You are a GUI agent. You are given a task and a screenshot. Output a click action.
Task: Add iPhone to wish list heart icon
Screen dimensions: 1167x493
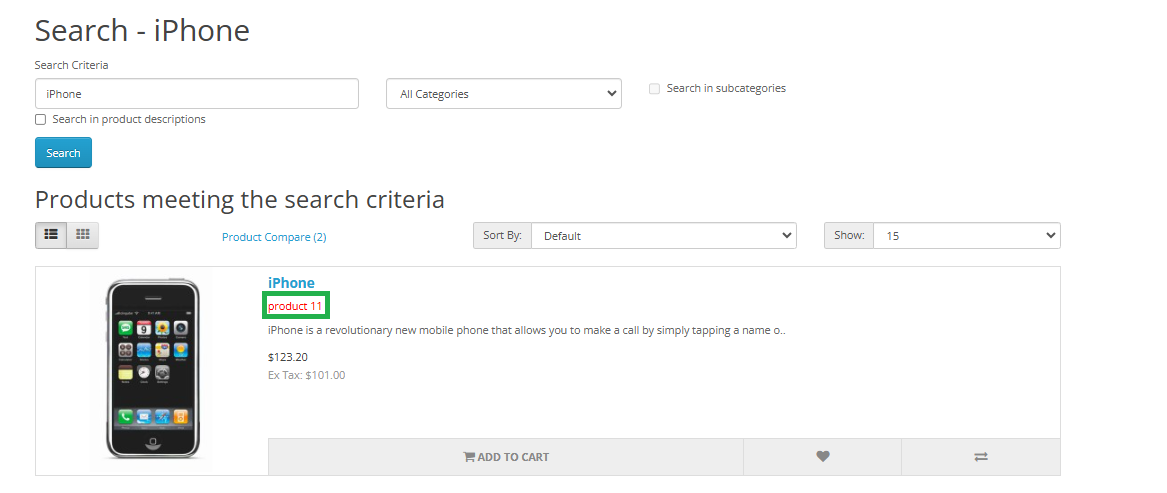822,457
